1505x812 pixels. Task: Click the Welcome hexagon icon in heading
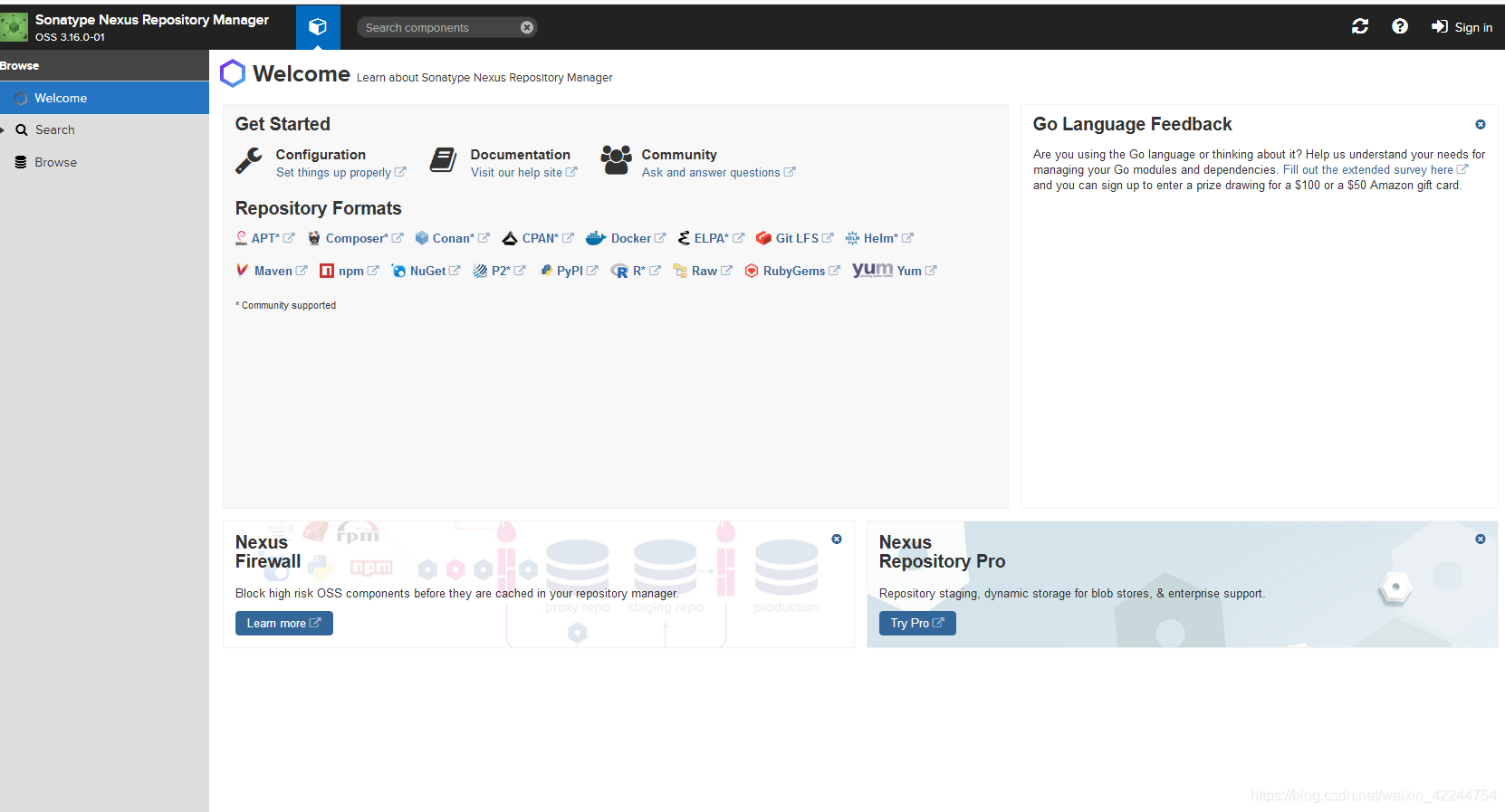[233, 73]
